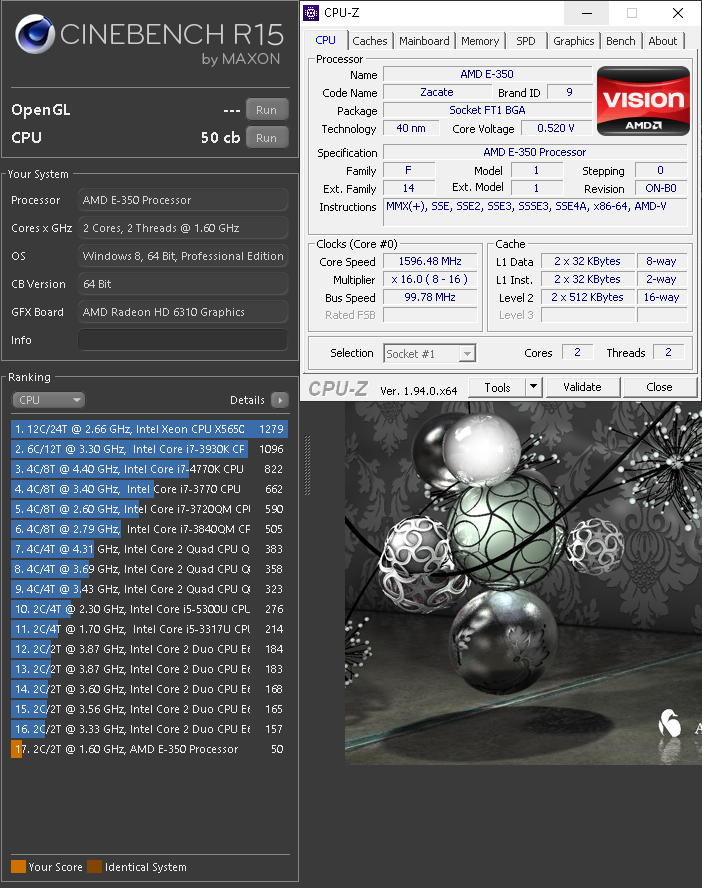Image resolution: width=702 pixels, height=888 pixels.
Task: Click the Instructions list in CPU-Z
Action: 535,212
